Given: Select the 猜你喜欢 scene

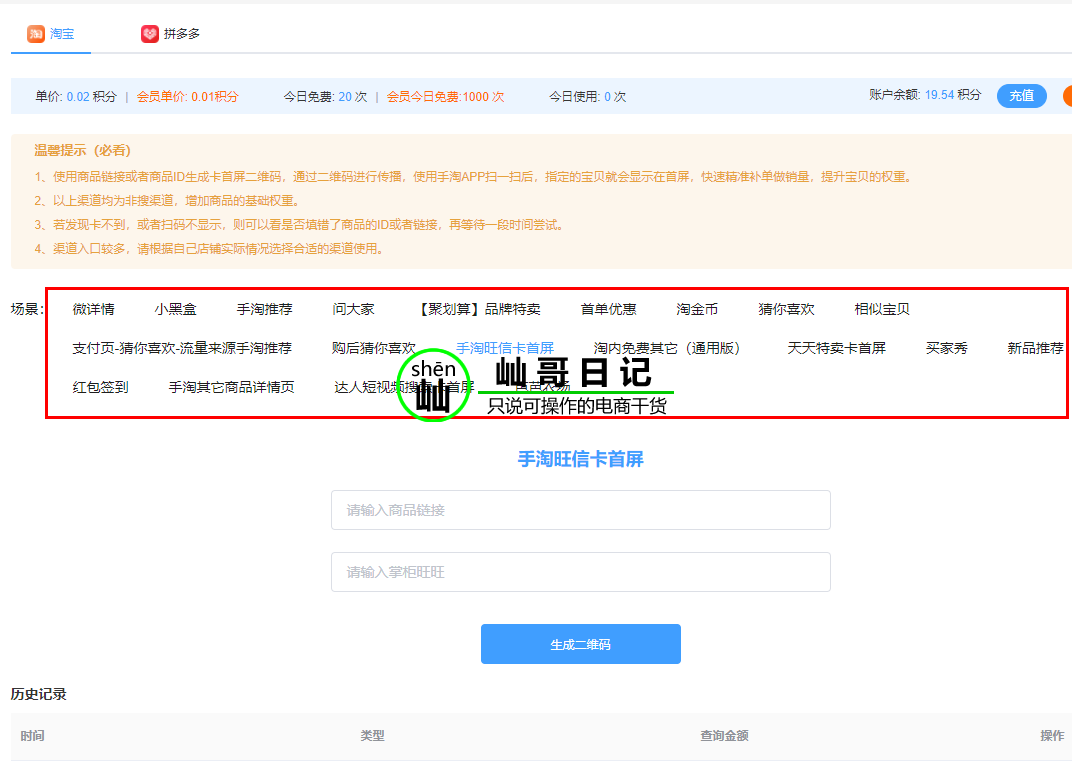Looking at the screenshot, I should coord(786,309).
